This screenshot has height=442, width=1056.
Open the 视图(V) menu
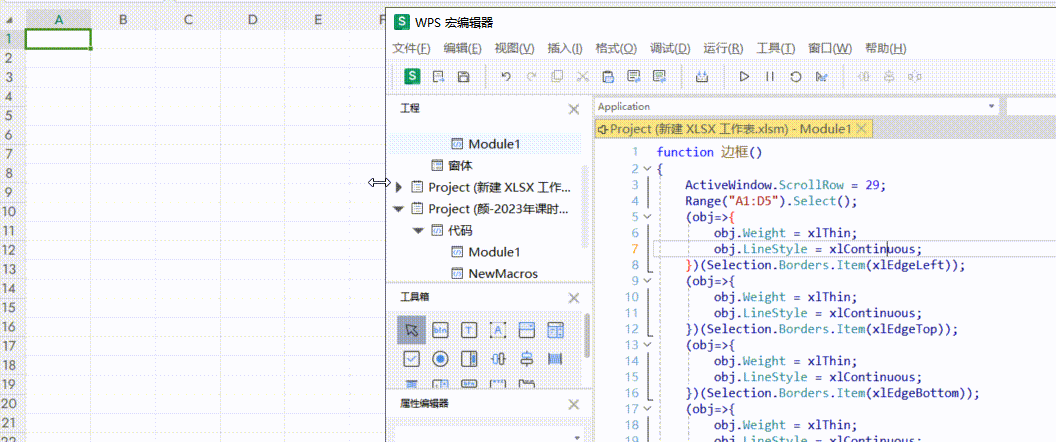point(515,49)
